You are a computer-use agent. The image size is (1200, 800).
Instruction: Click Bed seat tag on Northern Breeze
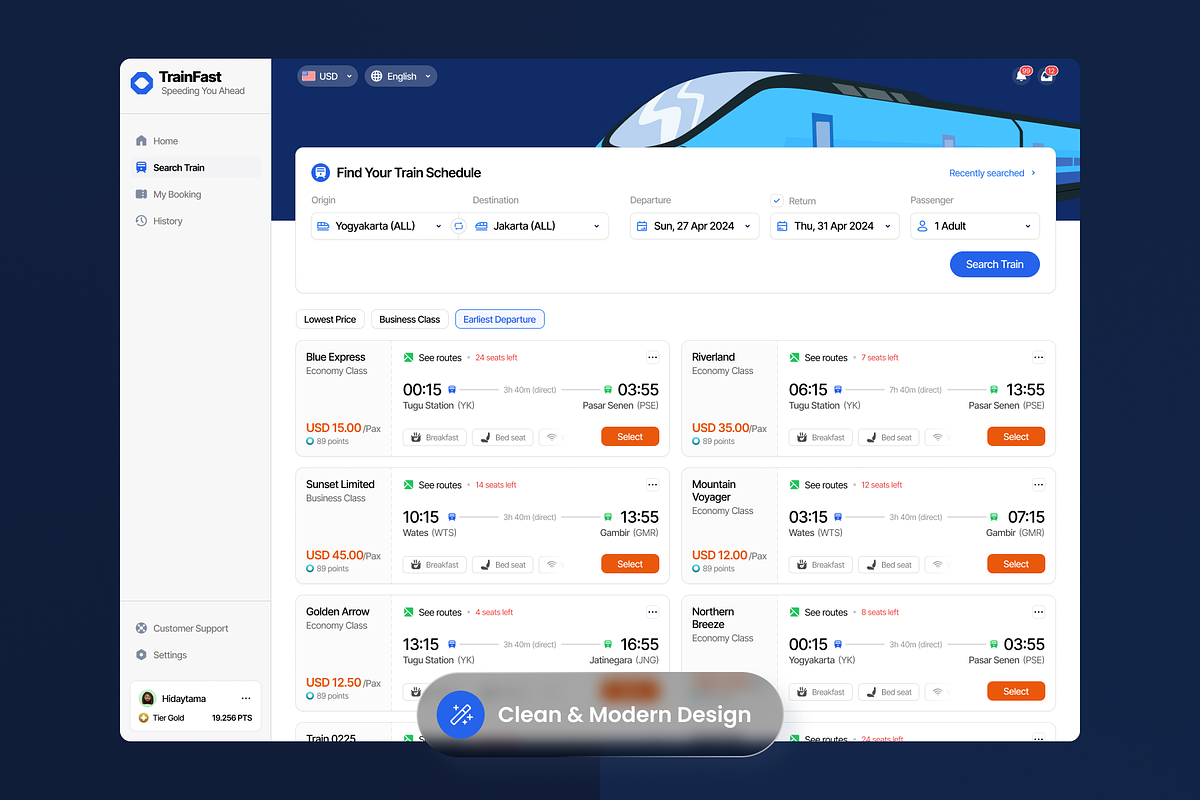coord(889,691)
